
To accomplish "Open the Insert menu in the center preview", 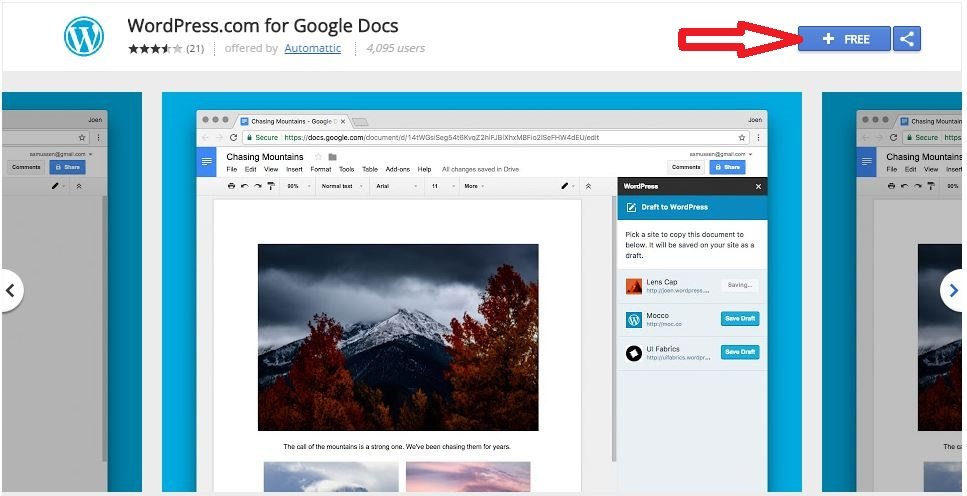I will pos(294,169).
